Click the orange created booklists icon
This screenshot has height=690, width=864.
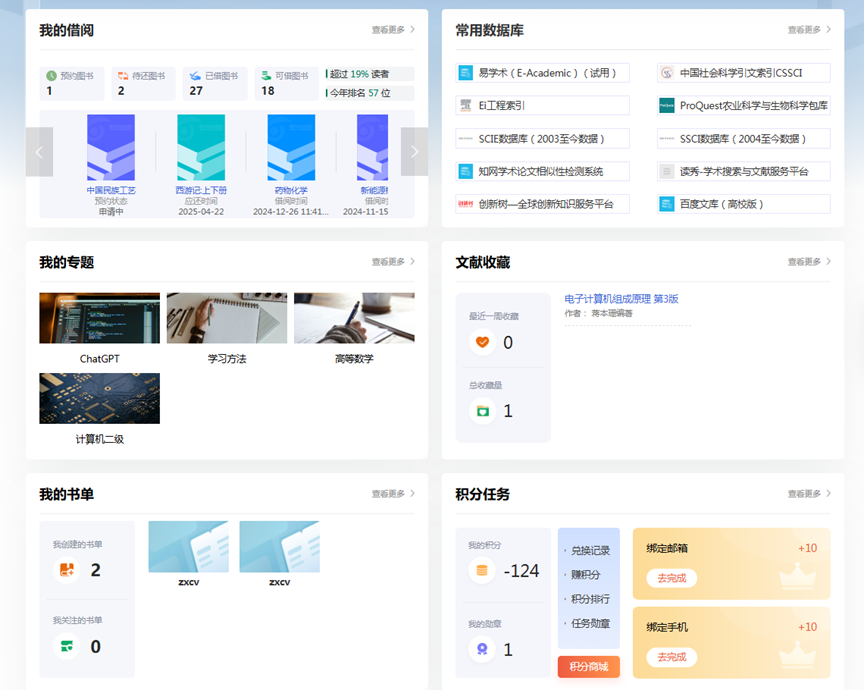(67, 570)
